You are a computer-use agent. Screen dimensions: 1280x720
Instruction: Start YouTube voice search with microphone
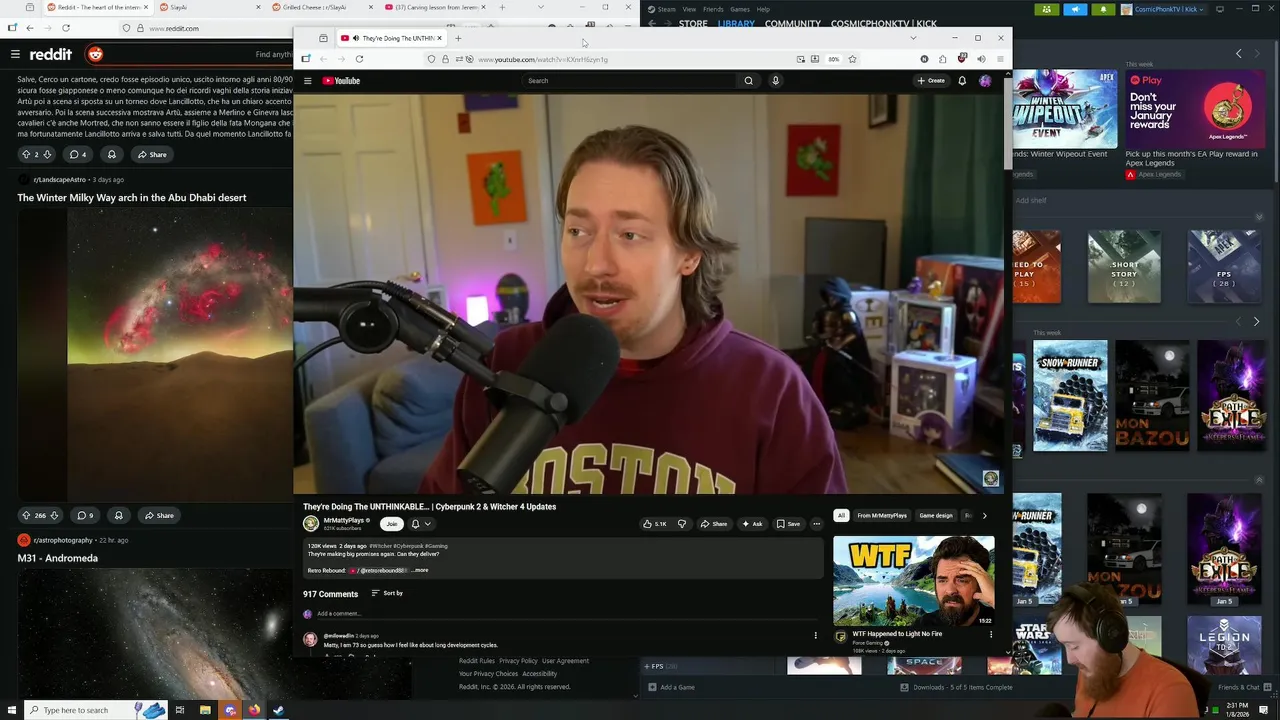775,81
